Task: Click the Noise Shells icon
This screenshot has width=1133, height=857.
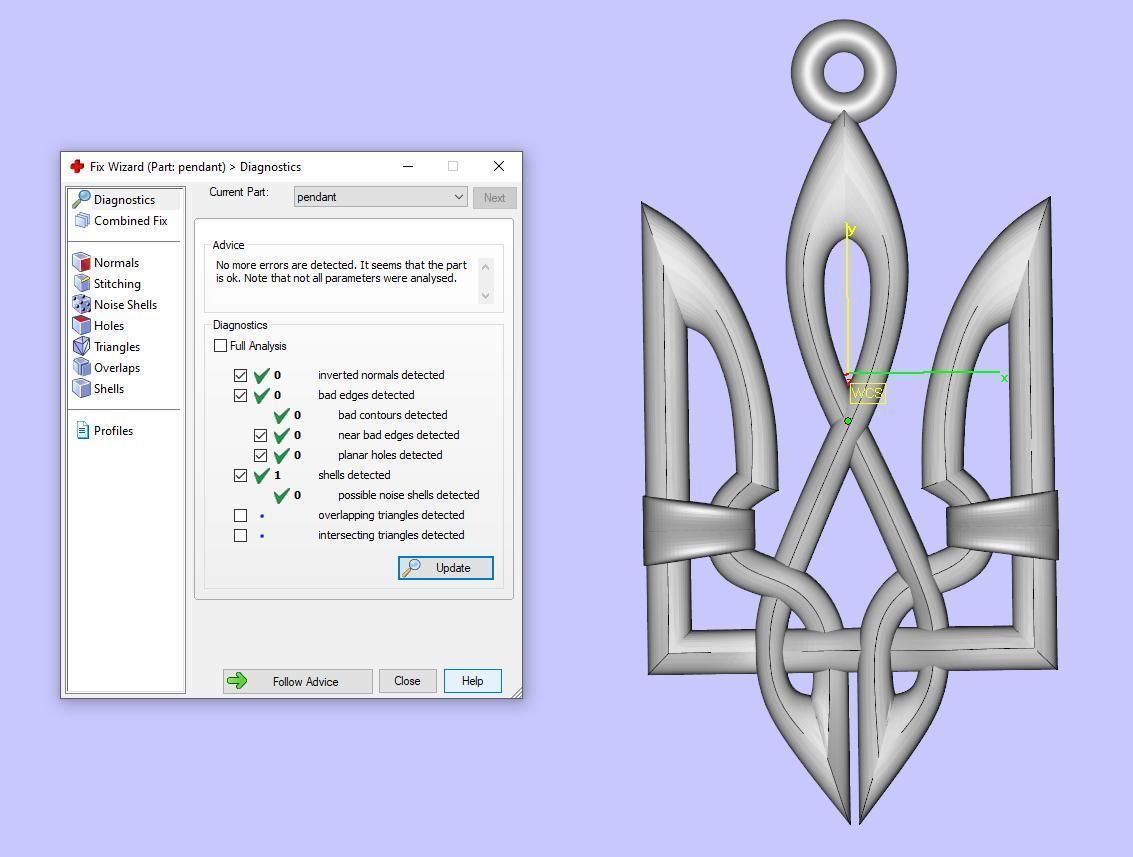Action: tap(82, 304)
